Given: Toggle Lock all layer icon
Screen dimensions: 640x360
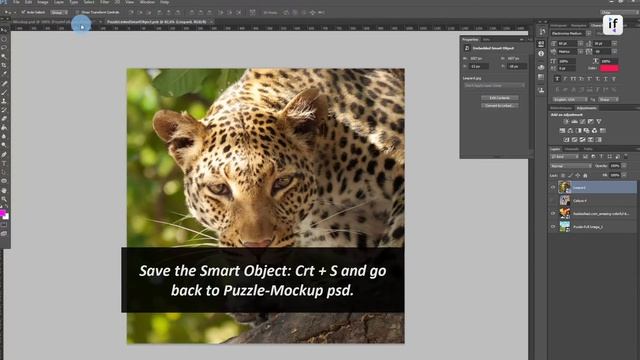Looking at the screenshot, I should point(585,176).
